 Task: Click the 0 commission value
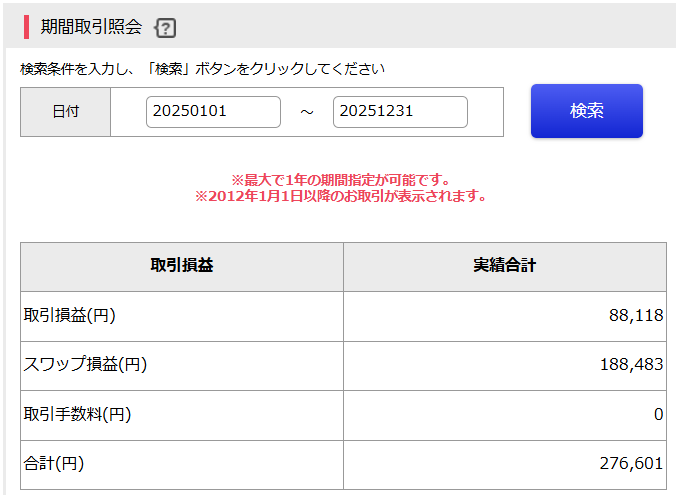tap(658, 414)
